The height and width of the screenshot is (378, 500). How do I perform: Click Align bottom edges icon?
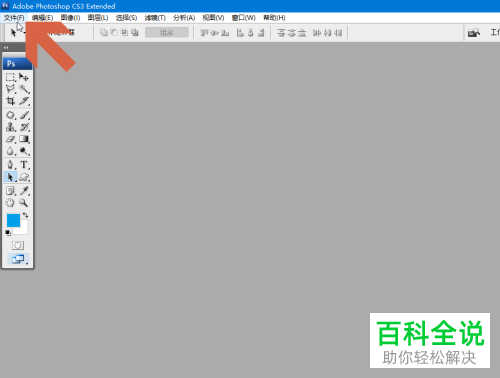click(x=225, y=33)
